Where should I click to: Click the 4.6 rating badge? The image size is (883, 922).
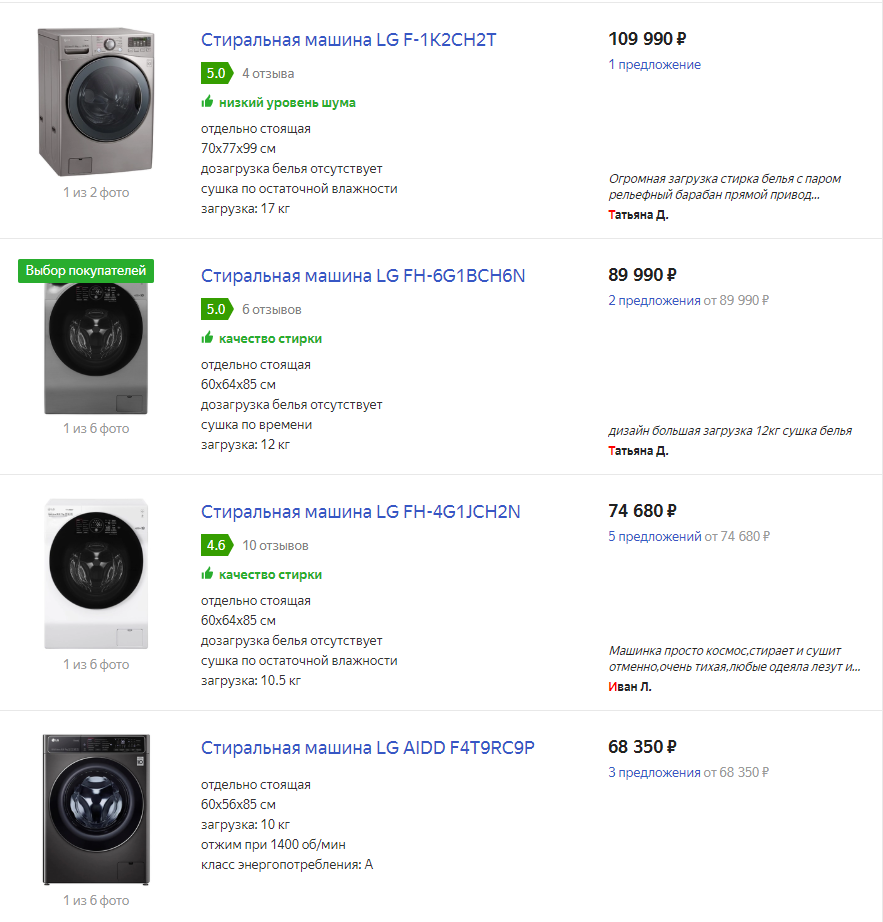tap(216, 545)
